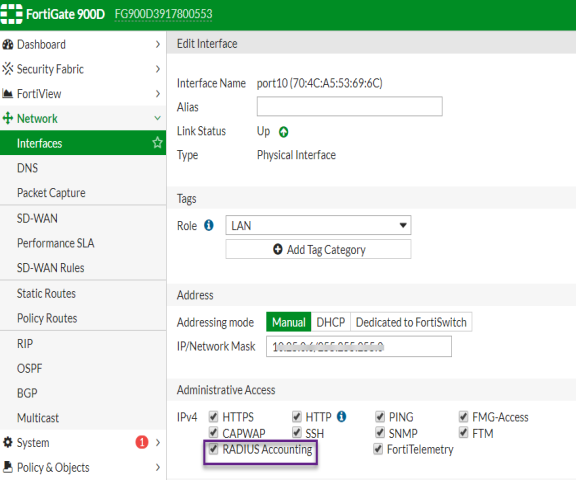This screenshot has width=576, height=480.
Task: Expand the Dashboard menu chevron
Action: (158, 44)
